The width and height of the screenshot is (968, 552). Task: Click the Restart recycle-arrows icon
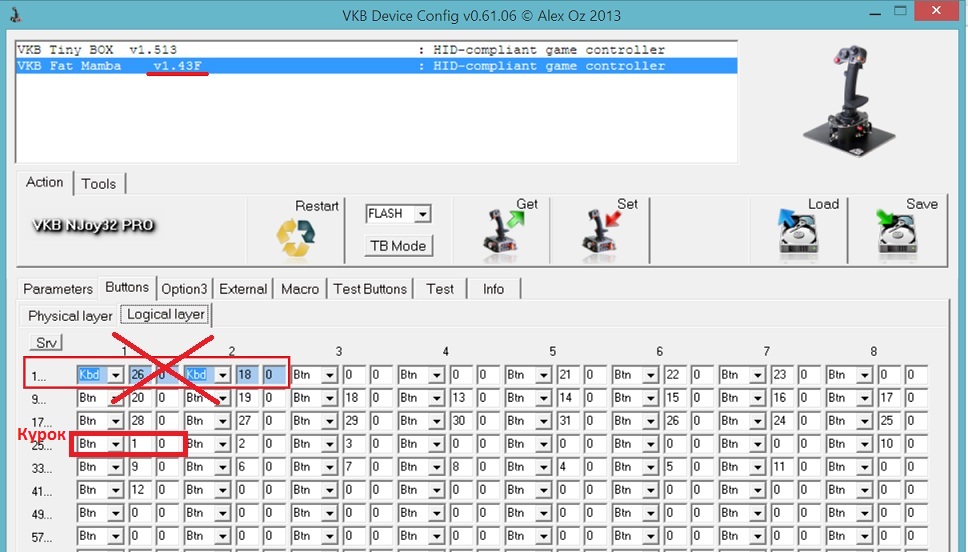296,237
